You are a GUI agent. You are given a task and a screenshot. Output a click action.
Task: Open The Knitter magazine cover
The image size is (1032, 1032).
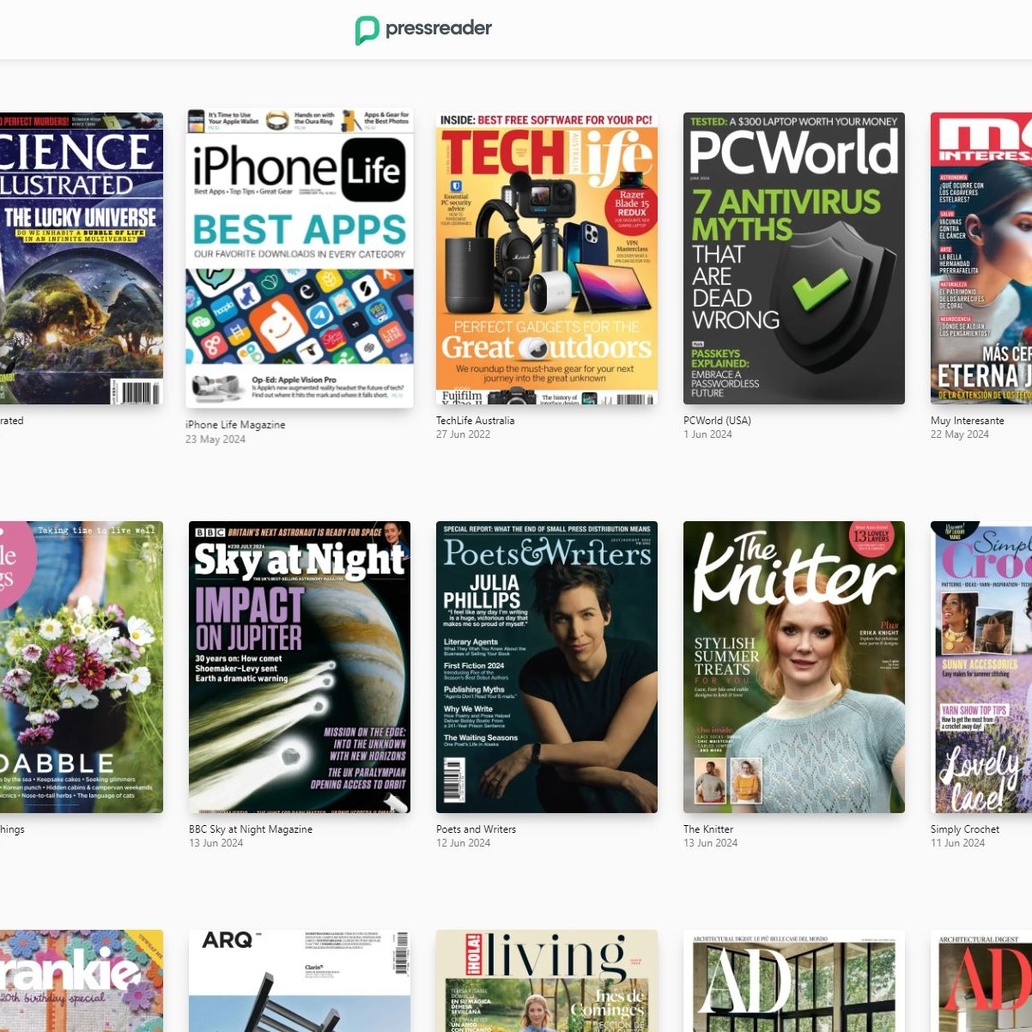[794, 667]
